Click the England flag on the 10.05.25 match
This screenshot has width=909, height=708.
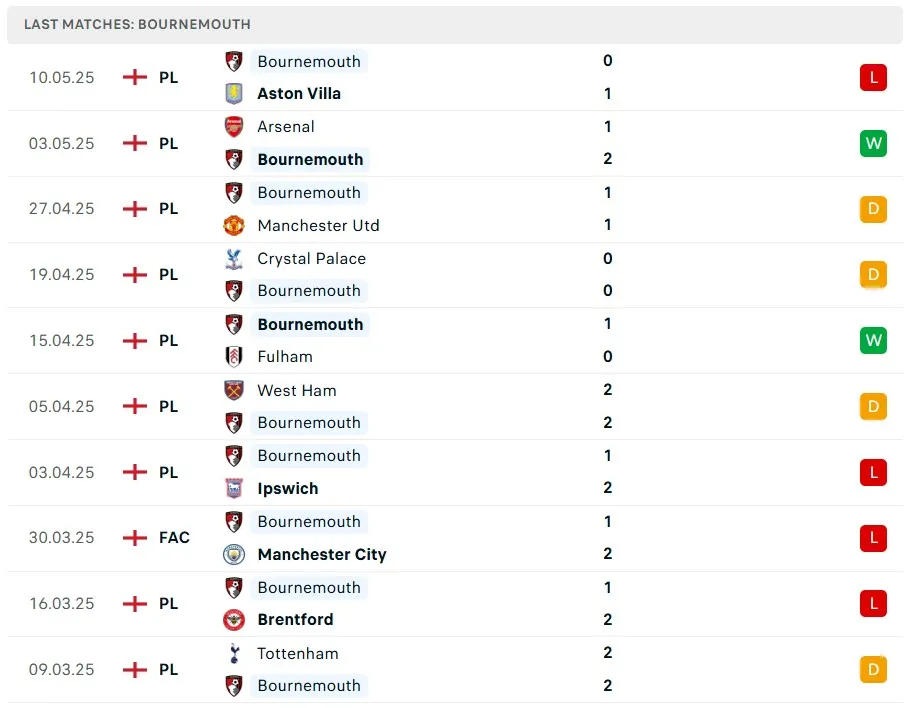tap(135, 77)
